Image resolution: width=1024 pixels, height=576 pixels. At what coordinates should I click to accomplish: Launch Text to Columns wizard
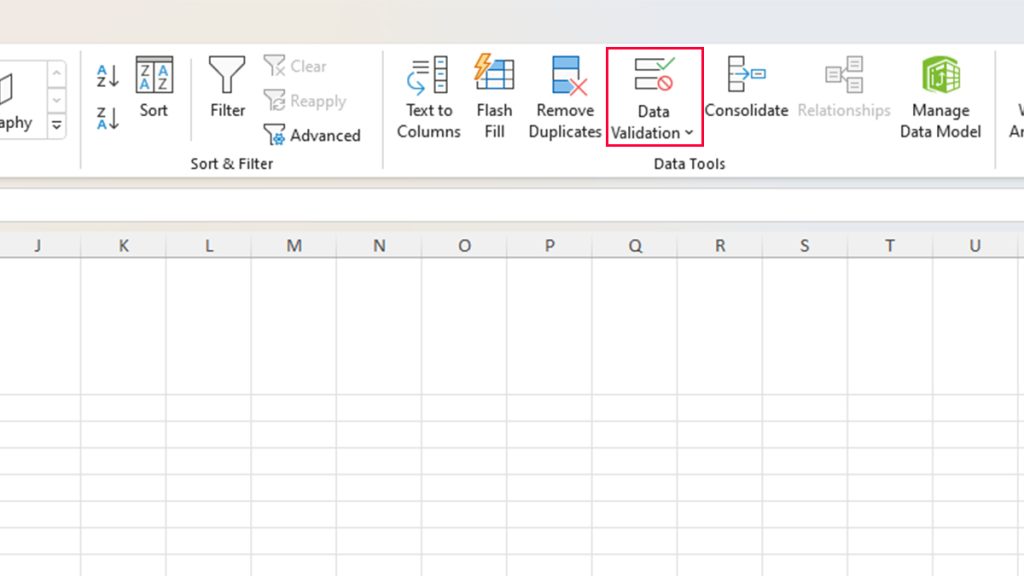click(x=428, y=98)
